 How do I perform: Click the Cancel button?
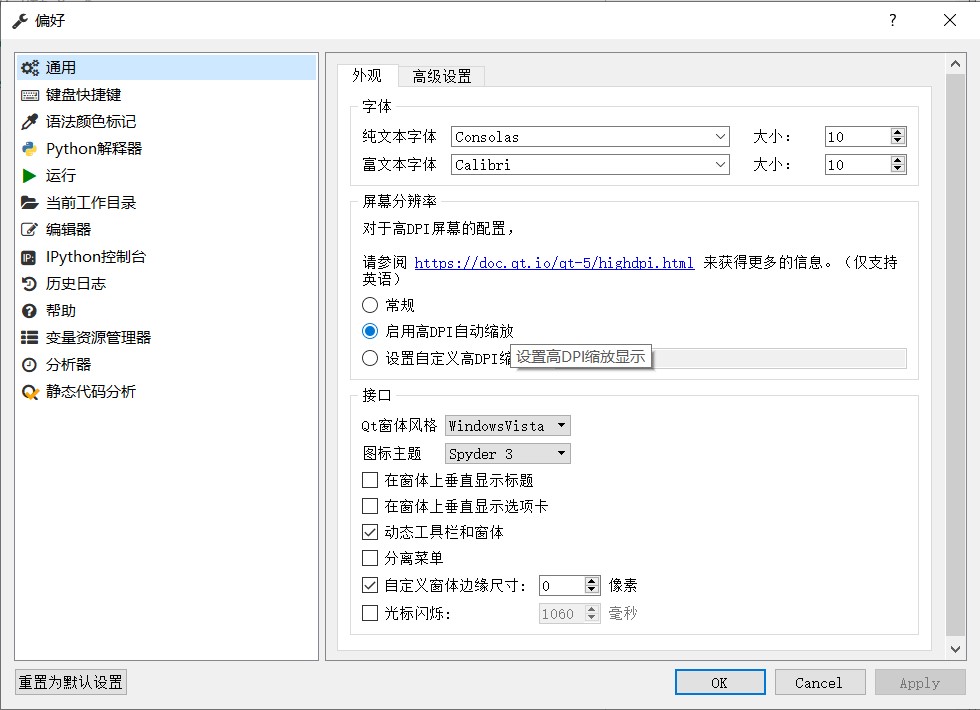pos(819,682)
